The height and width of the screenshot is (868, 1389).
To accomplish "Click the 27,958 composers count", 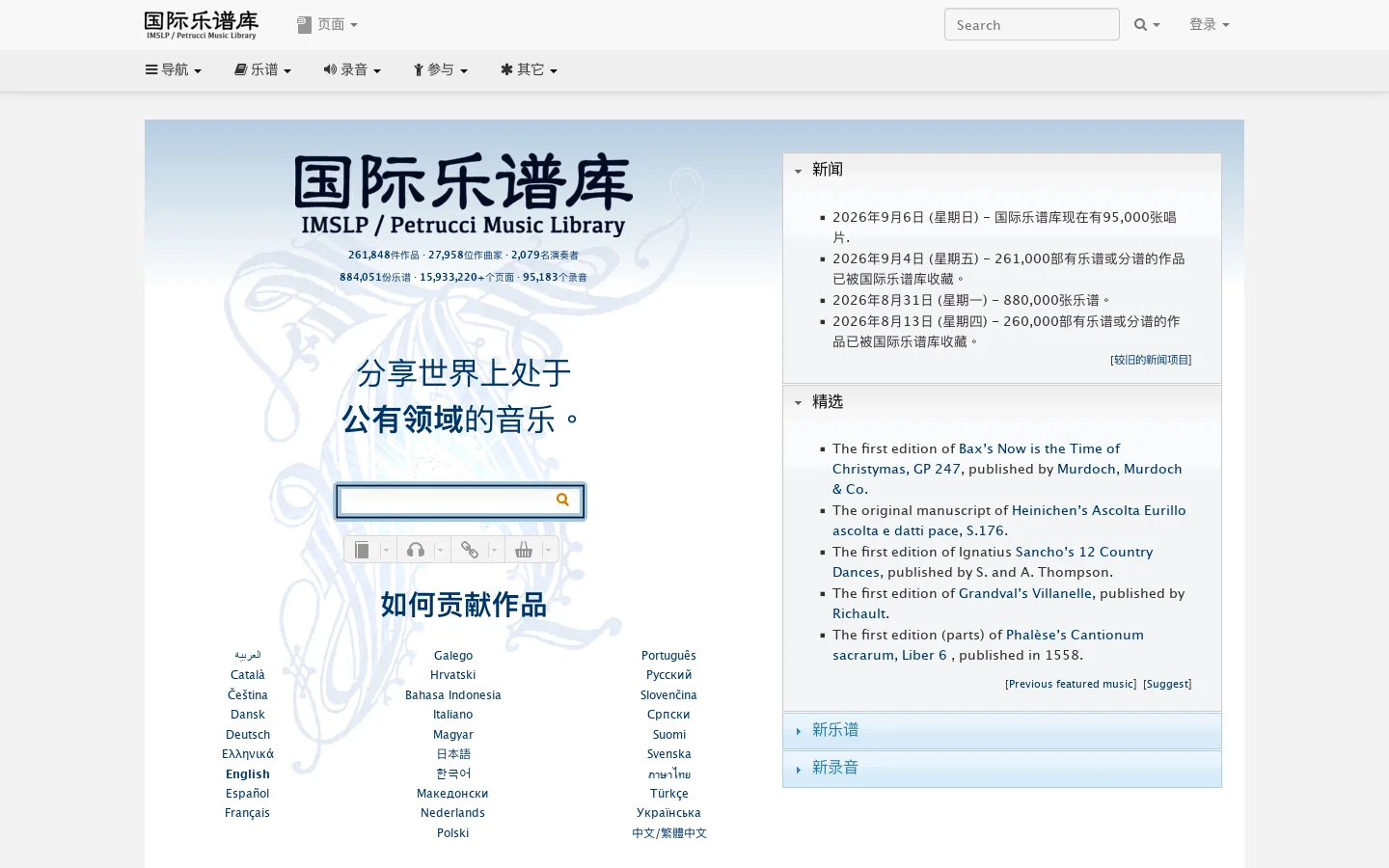I will tap(465, 256).
